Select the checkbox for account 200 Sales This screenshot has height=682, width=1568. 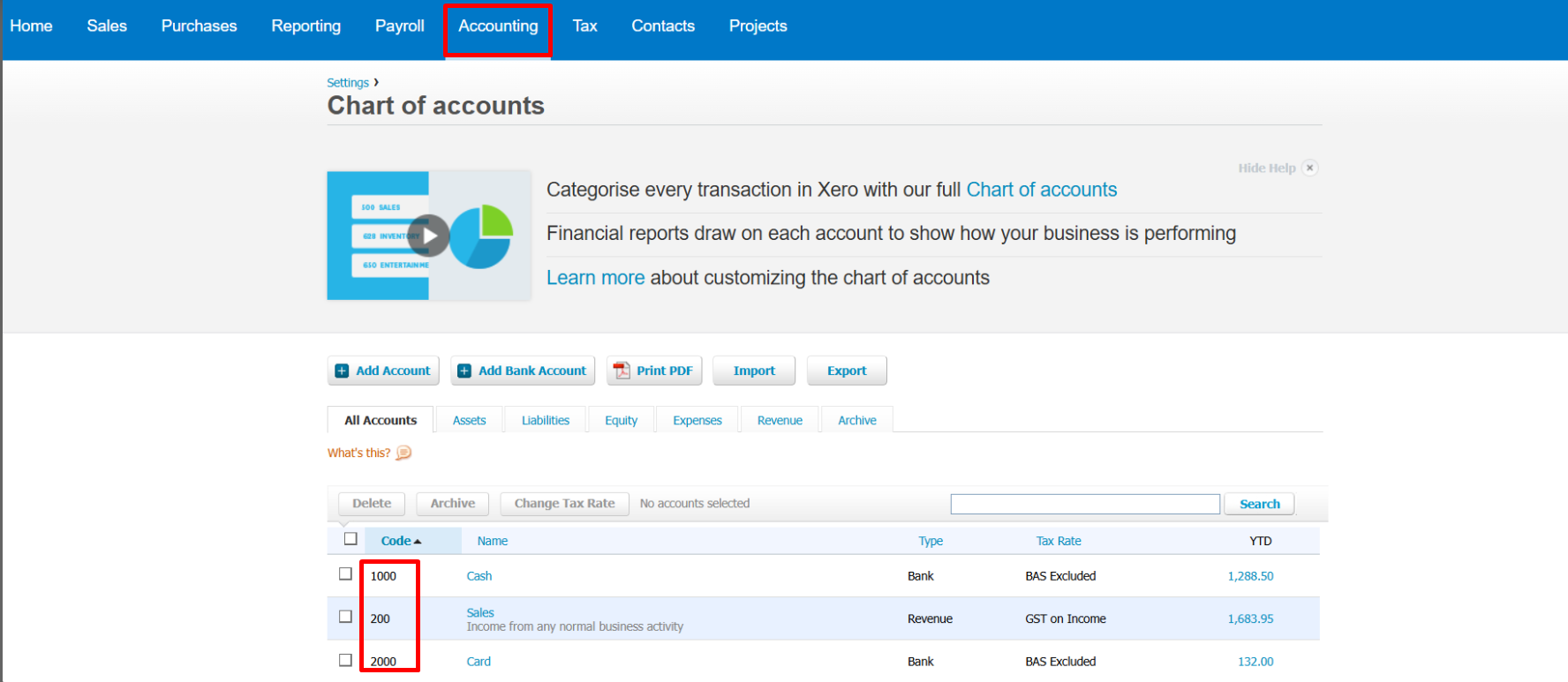[x=345, y=617]
